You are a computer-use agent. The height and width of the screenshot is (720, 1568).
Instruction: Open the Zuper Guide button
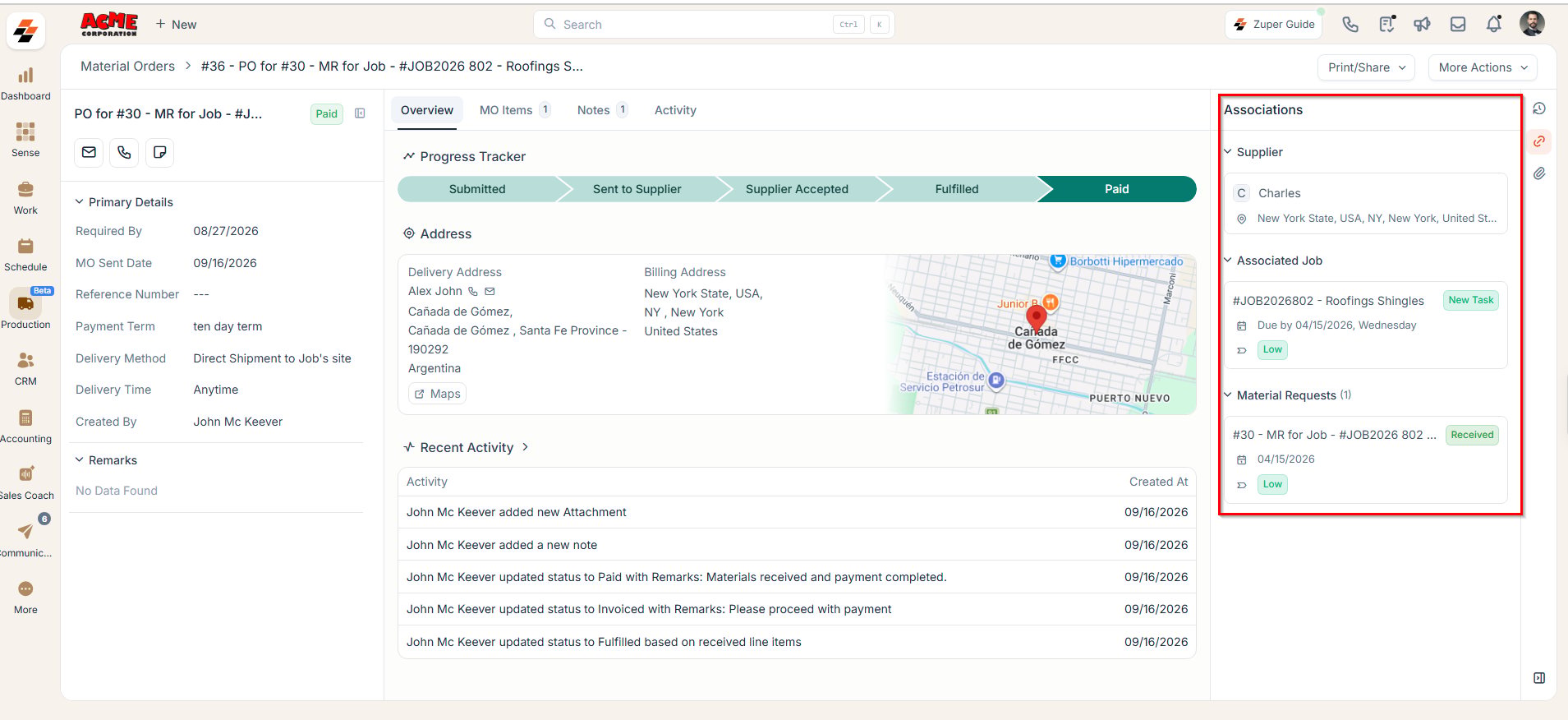click(1274, 24)
